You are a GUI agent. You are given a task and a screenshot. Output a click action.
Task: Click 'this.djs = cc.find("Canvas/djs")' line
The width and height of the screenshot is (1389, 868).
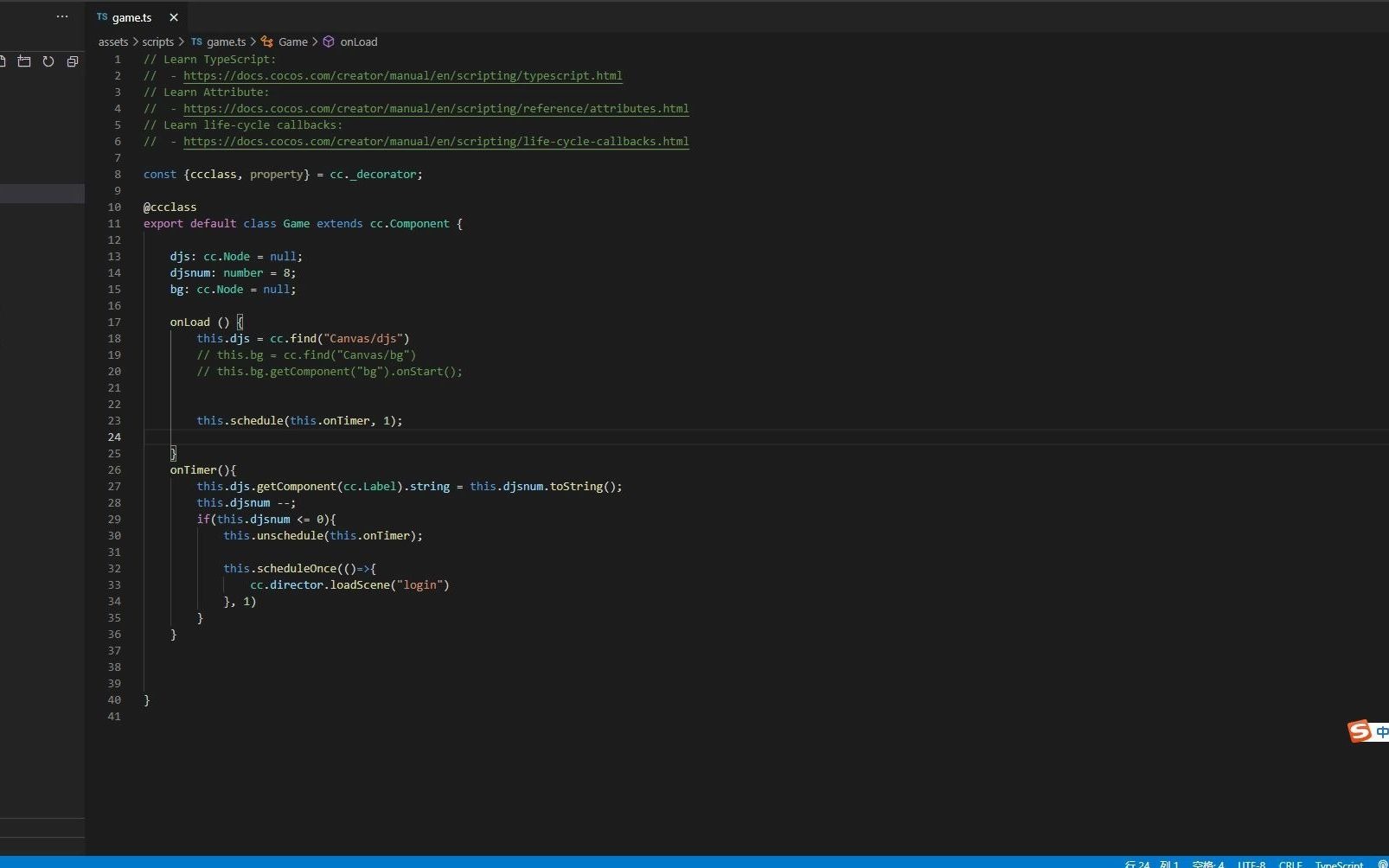coord(303,338)
